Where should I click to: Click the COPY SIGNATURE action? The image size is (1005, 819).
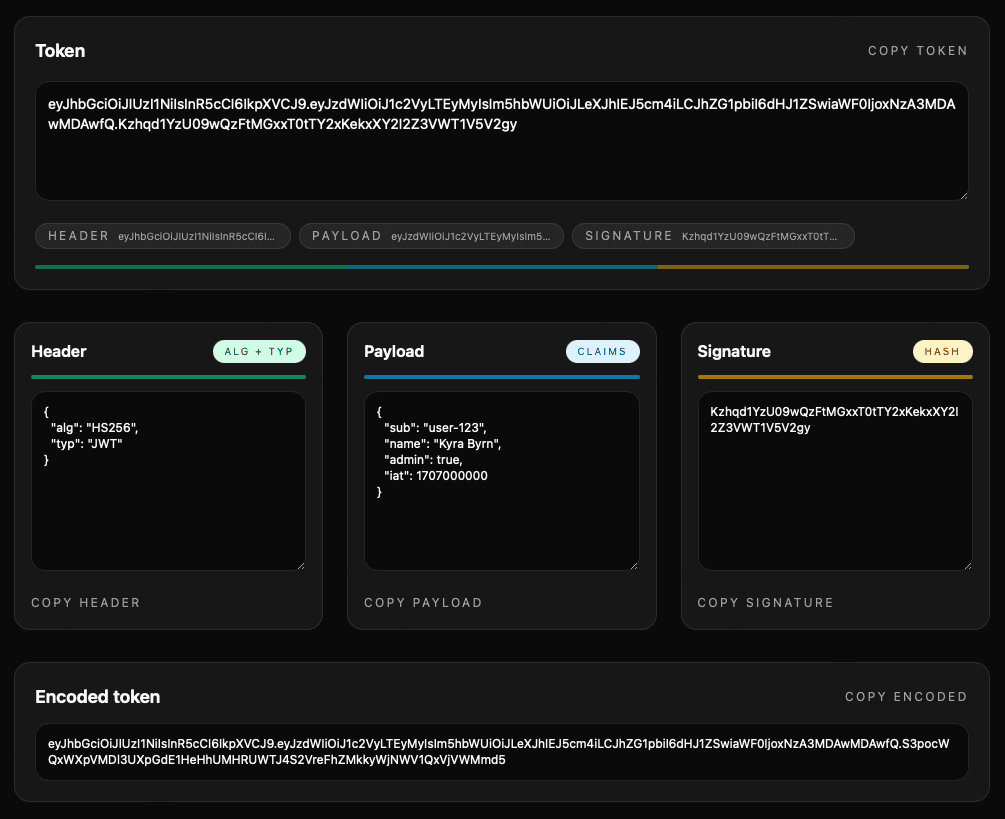765,602
